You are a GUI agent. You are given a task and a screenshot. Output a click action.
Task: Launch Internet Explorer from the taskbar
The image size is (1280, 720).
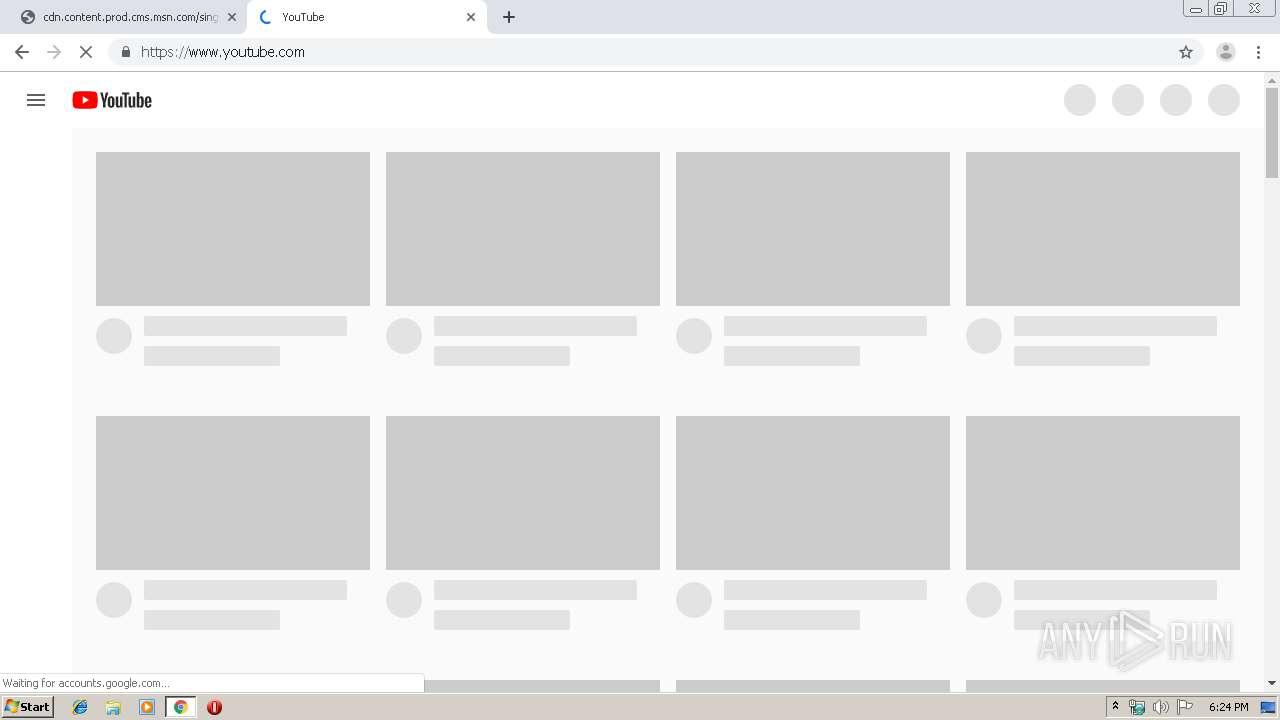(x=81, y=707)
